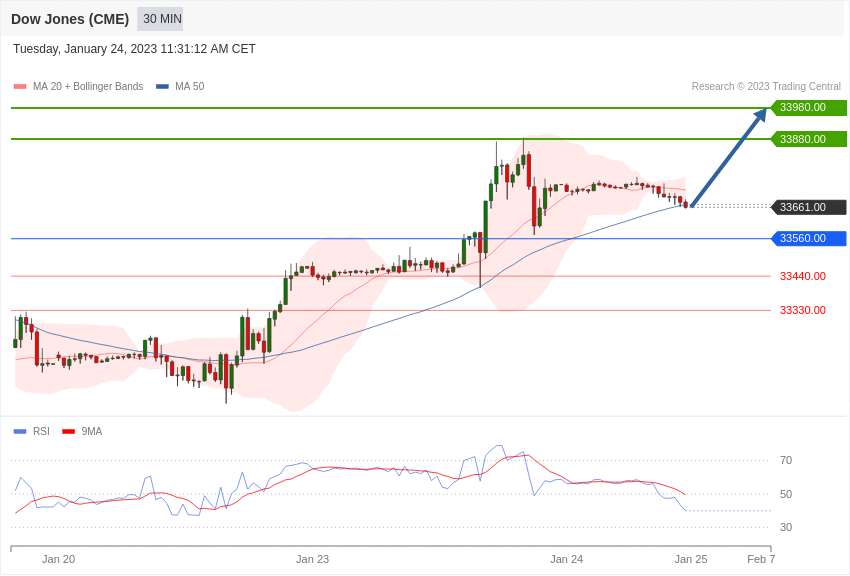Click the Jan 23 date axis label
Image resolution: width=850 pixels, height=576 pixels.
[312, 559]
